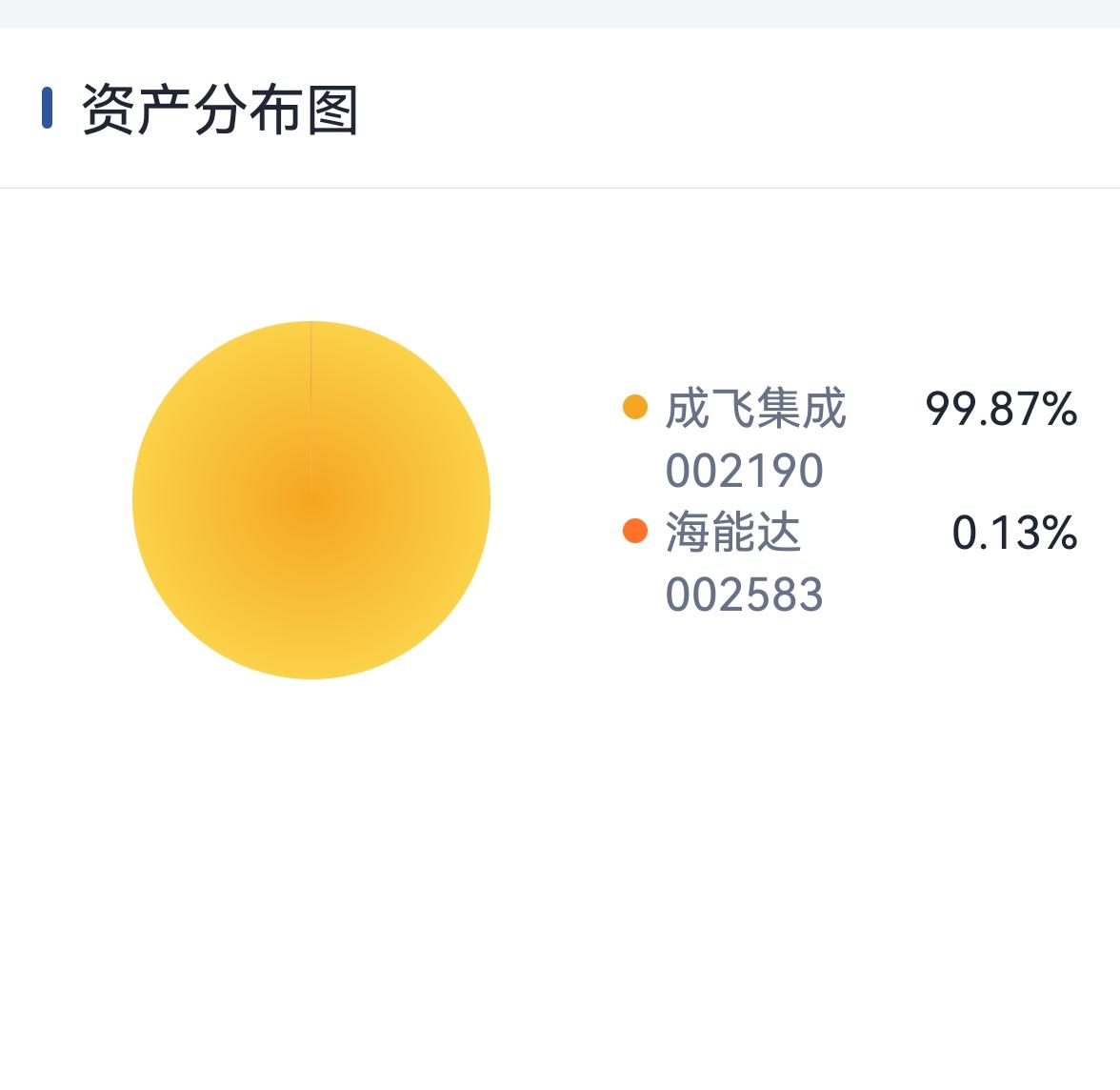Click the first character 资 in the title

click(108, 110)
